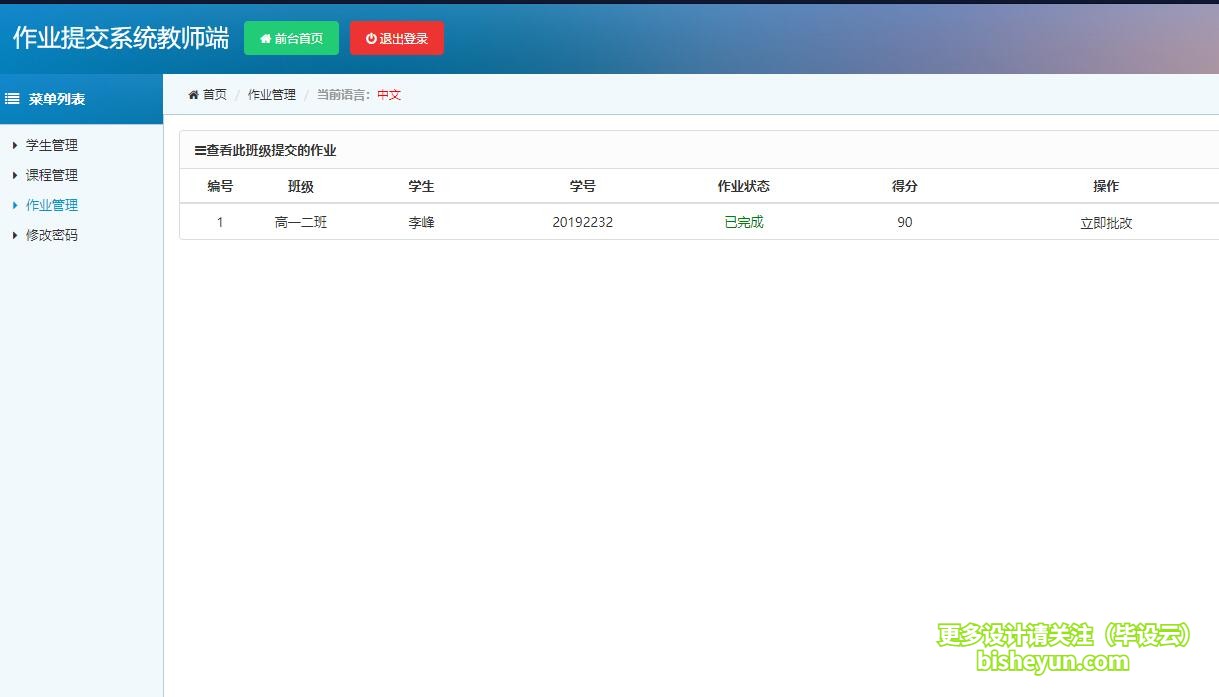Click student number 20192232
Viewport: 1219px width, 697px height.
click(x=583, y=222)
